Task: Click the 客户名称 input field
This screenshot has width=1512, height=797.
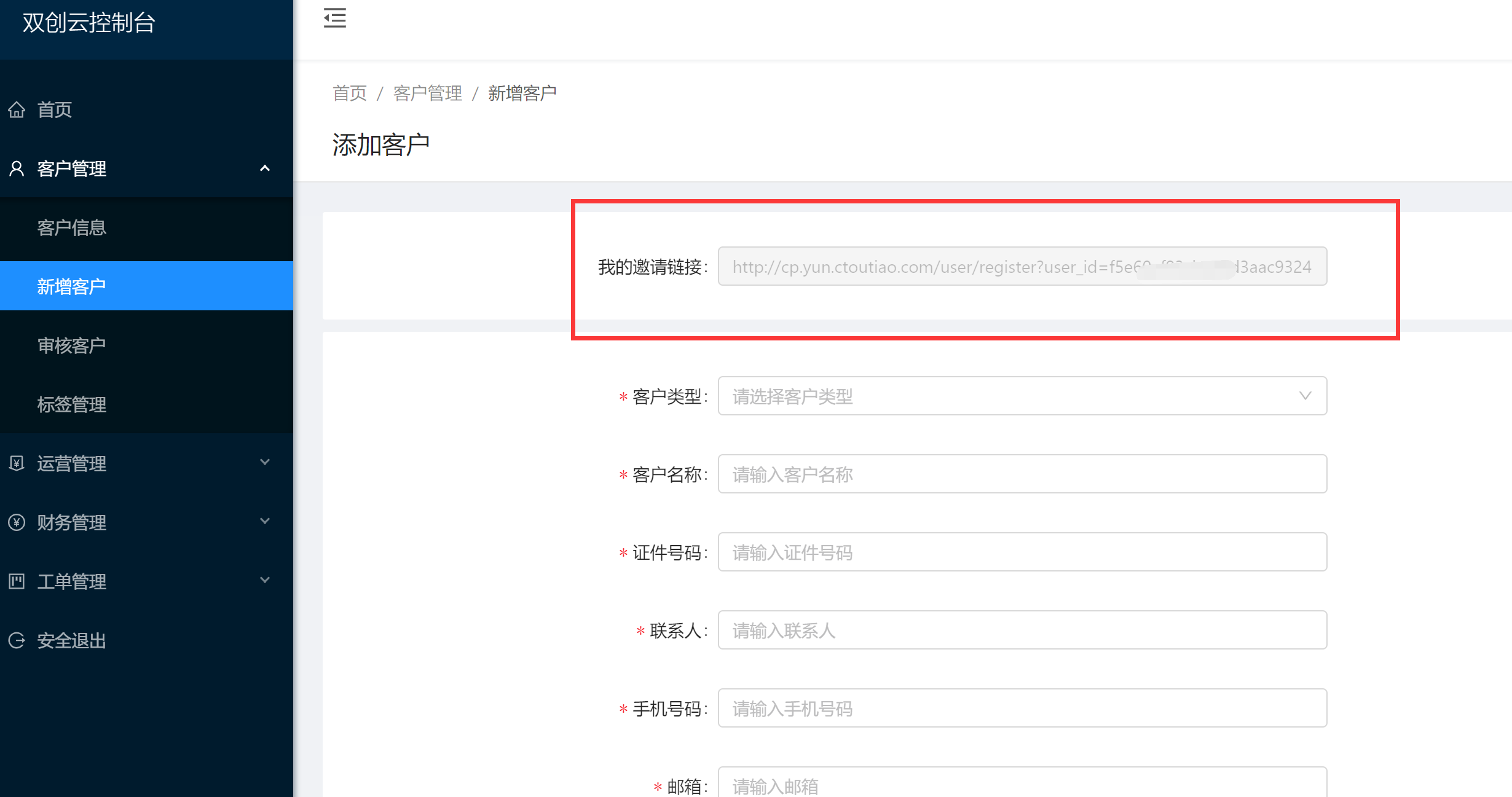Action: point(1022,474)
